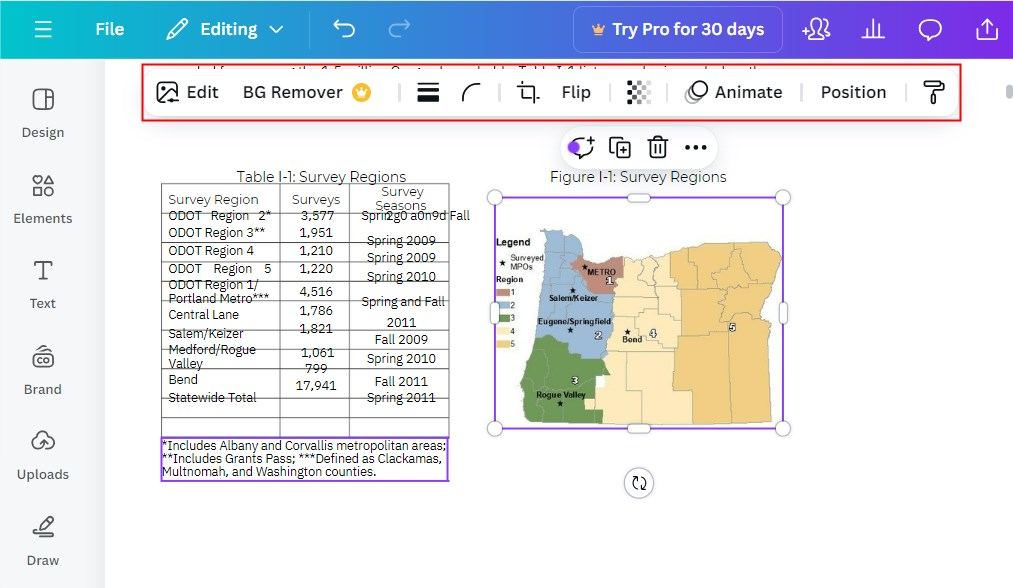
Task: Click the copy style paint roller
Action: coord(933,92)
